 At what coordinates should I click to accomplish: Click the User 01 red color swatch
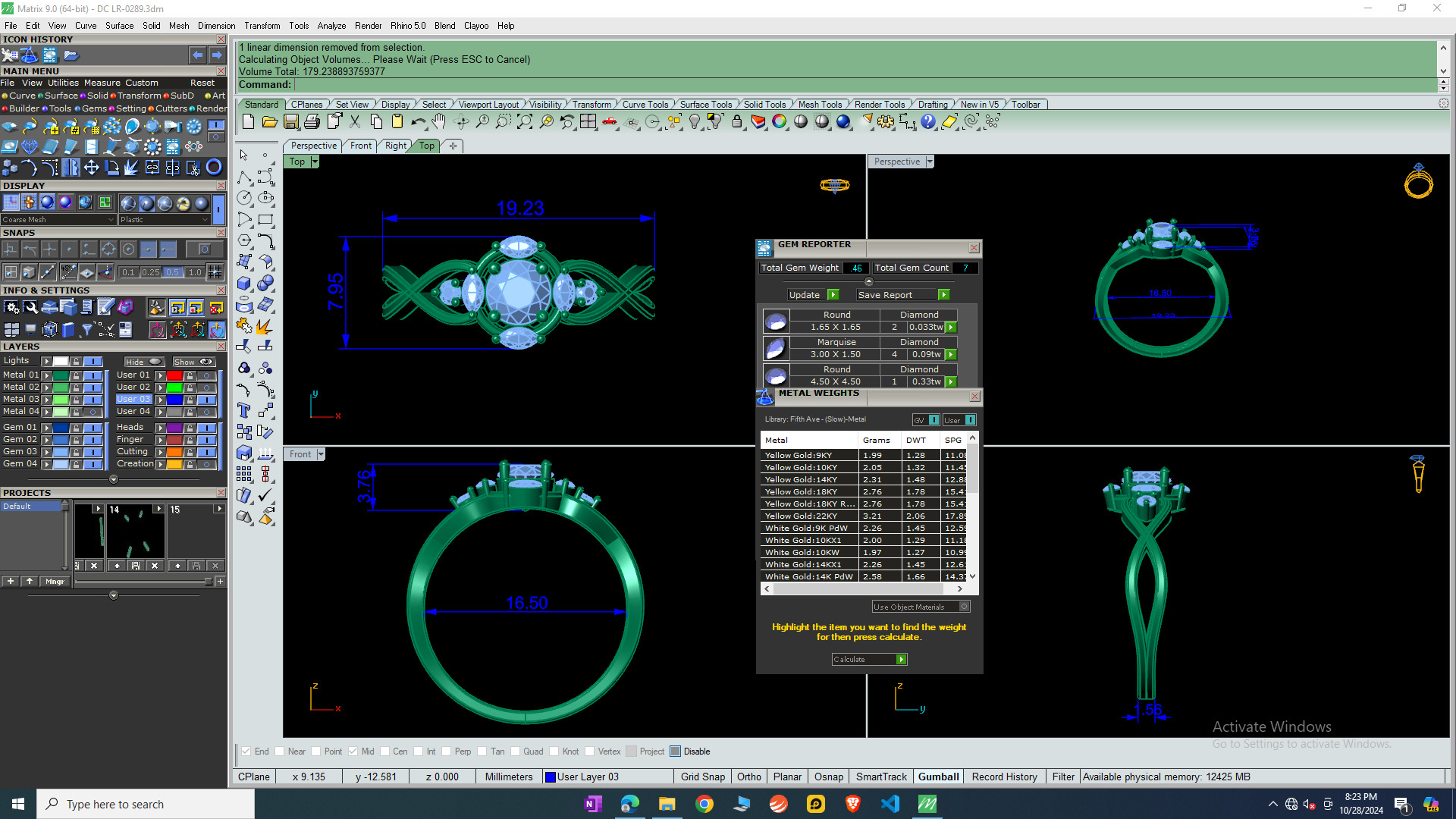[174, 375]
